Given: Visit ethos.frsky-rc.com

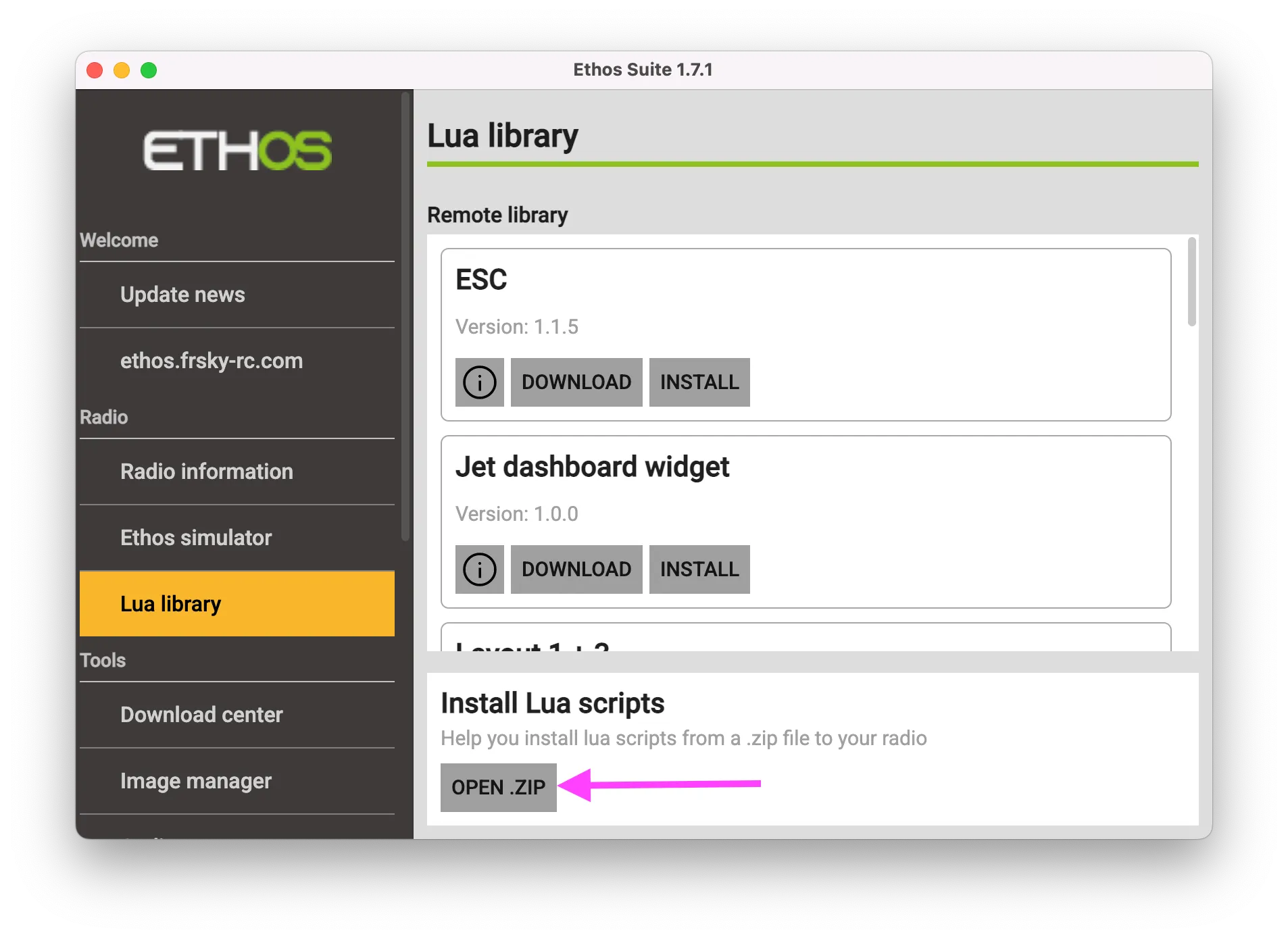Looking at the screenshot, I should (212, 361).
